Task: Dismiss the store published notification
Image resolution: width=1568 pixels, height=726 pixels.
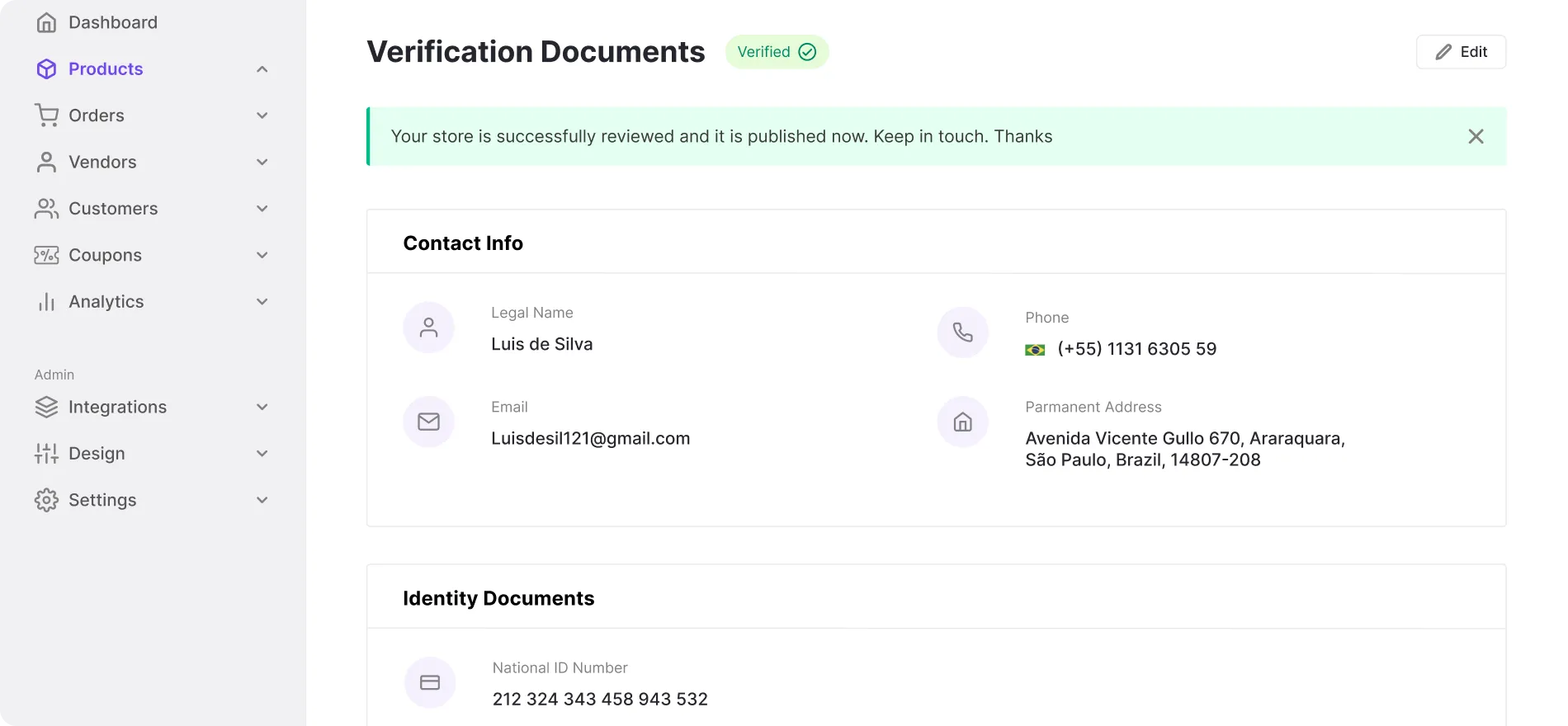Action: point(1476,136)
